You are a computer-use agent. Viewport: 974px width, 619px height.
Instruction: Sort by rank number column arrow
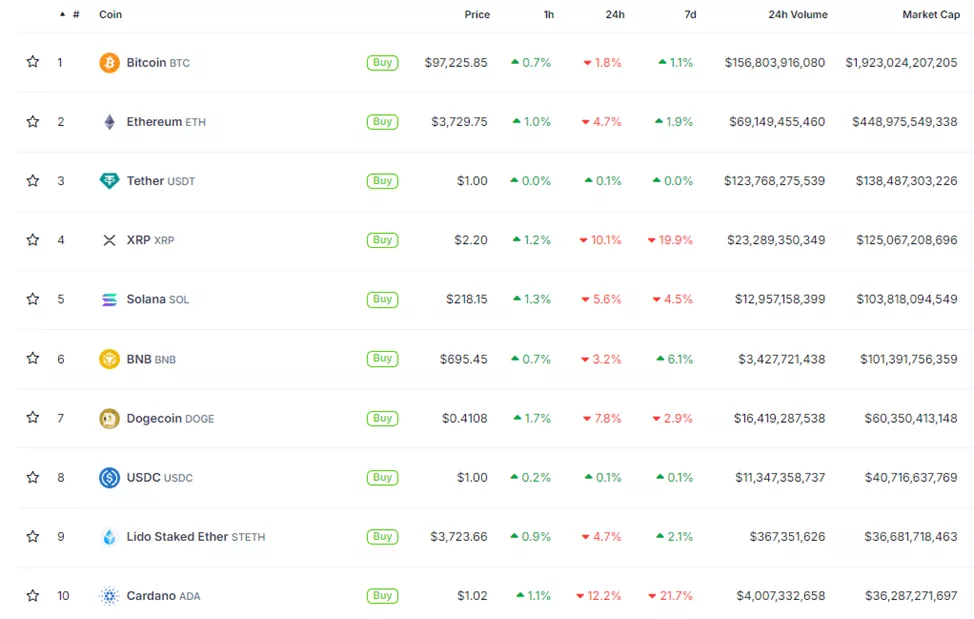(63, 15)
